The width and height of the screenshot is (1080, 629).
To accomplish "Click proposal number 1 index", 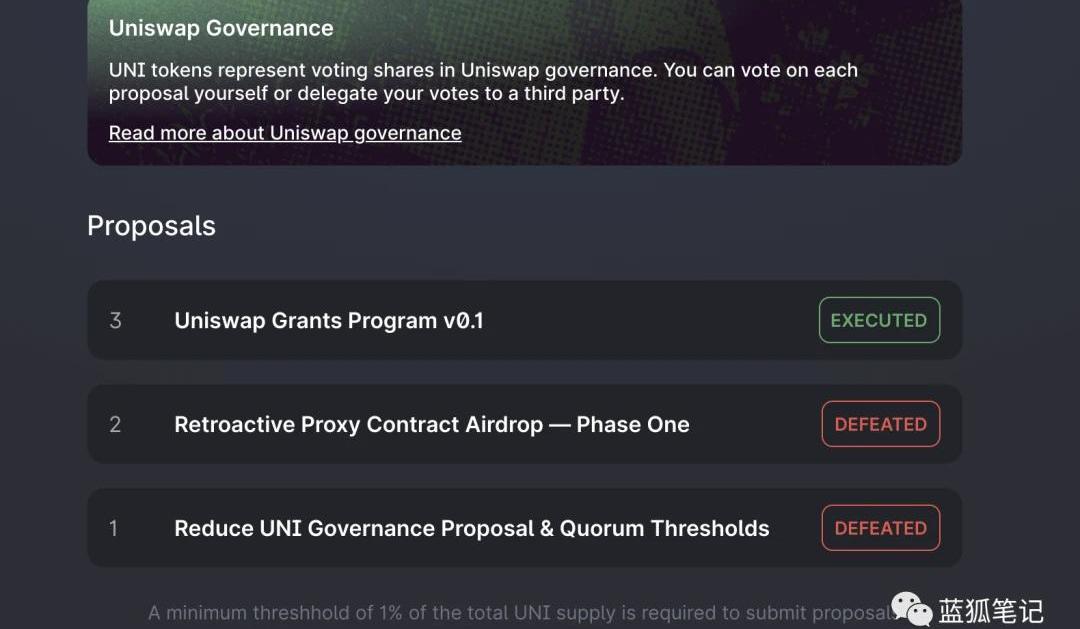I will point(113,529).
